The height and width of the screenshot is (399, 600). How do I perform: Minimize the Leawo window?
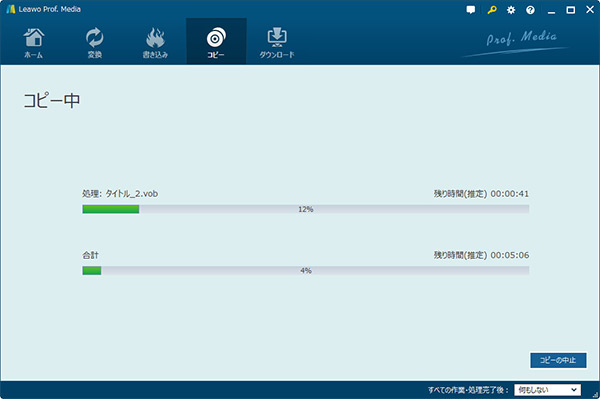coord(551,10)
